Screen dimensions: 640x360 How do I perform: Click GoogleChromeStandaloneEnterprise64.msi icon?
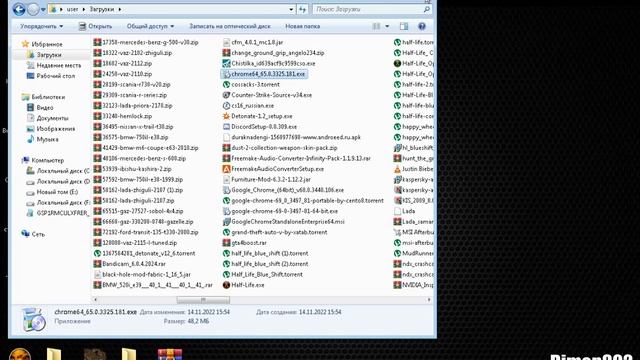tap(227, 222)
